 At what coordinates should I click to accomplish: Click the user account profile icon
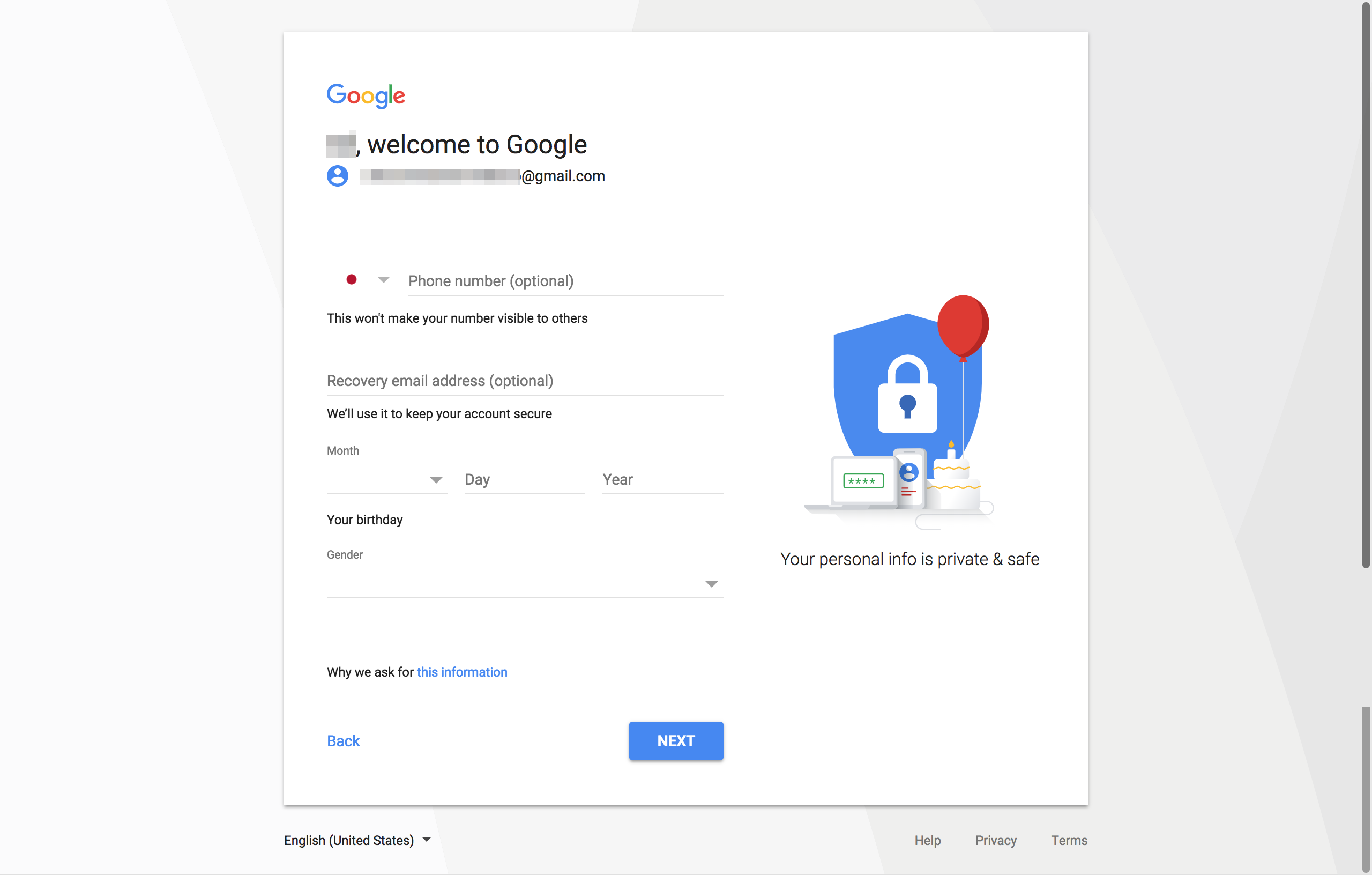coord(338,175)
